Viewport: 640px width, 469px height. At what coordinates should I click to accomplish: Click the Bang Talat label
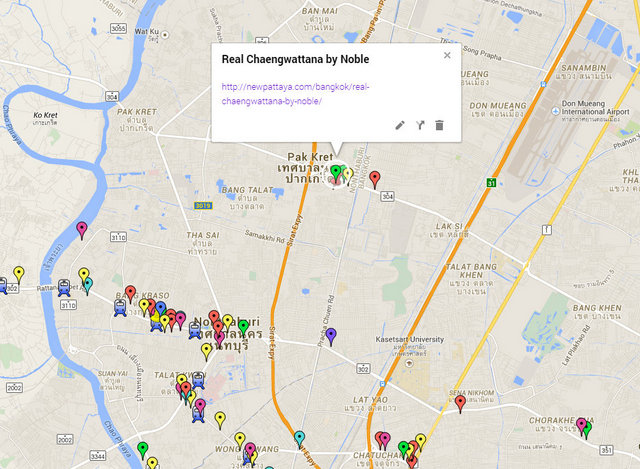click(247, 198)
